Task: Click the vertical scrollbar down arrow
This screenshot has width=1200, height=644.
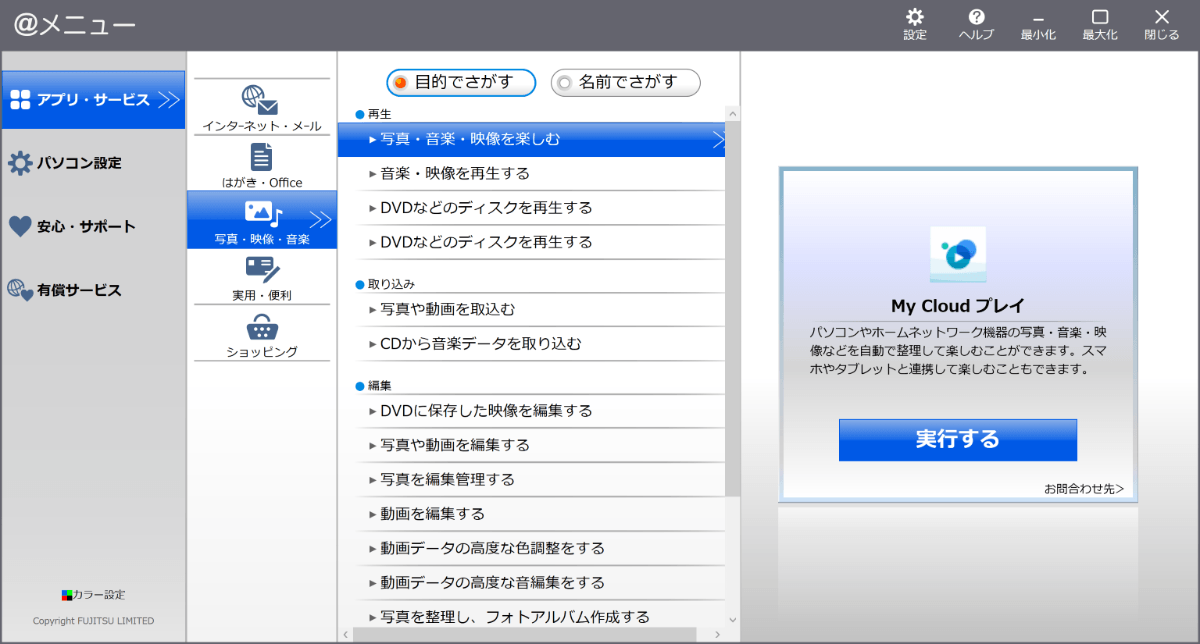Action: [x=732, y=620]
